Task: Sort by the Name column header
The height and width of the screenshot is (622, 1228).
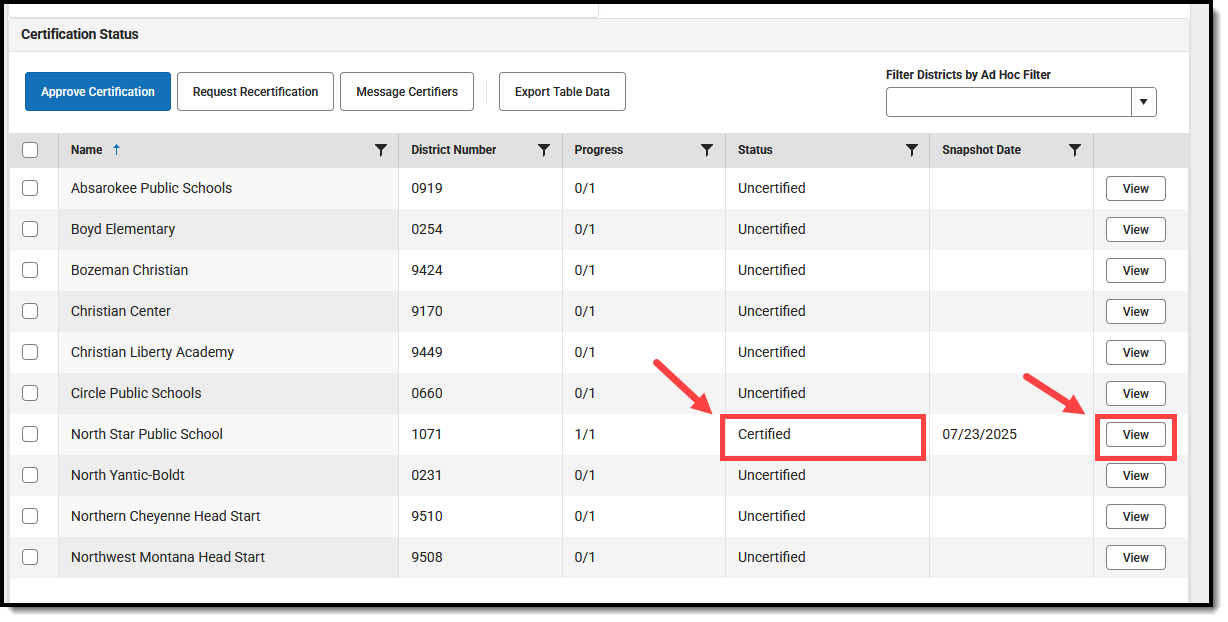Action: tap(87, 150)
